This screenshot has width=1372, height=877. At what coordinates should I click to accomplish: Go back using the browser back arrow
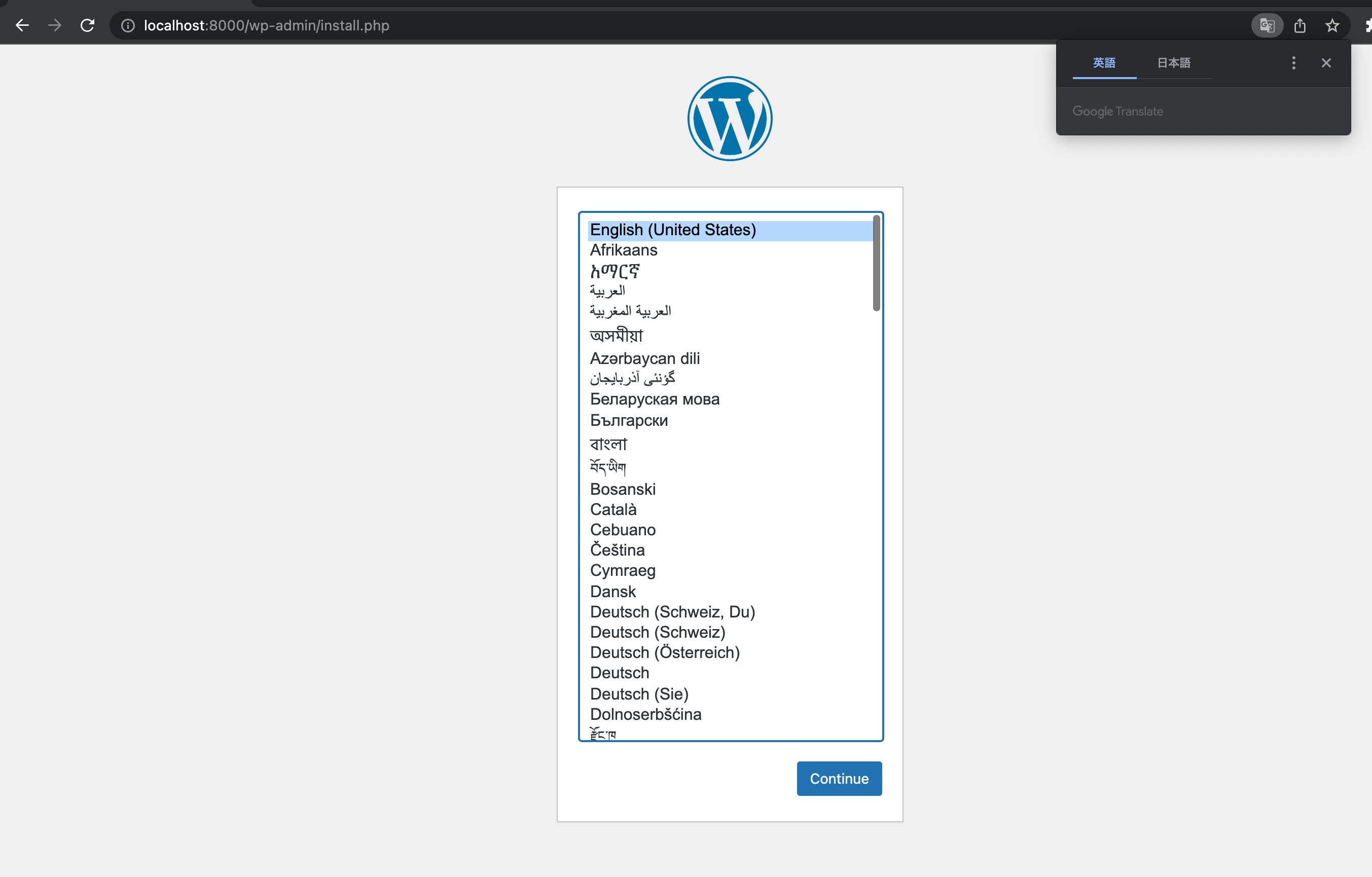click(22, 26)
